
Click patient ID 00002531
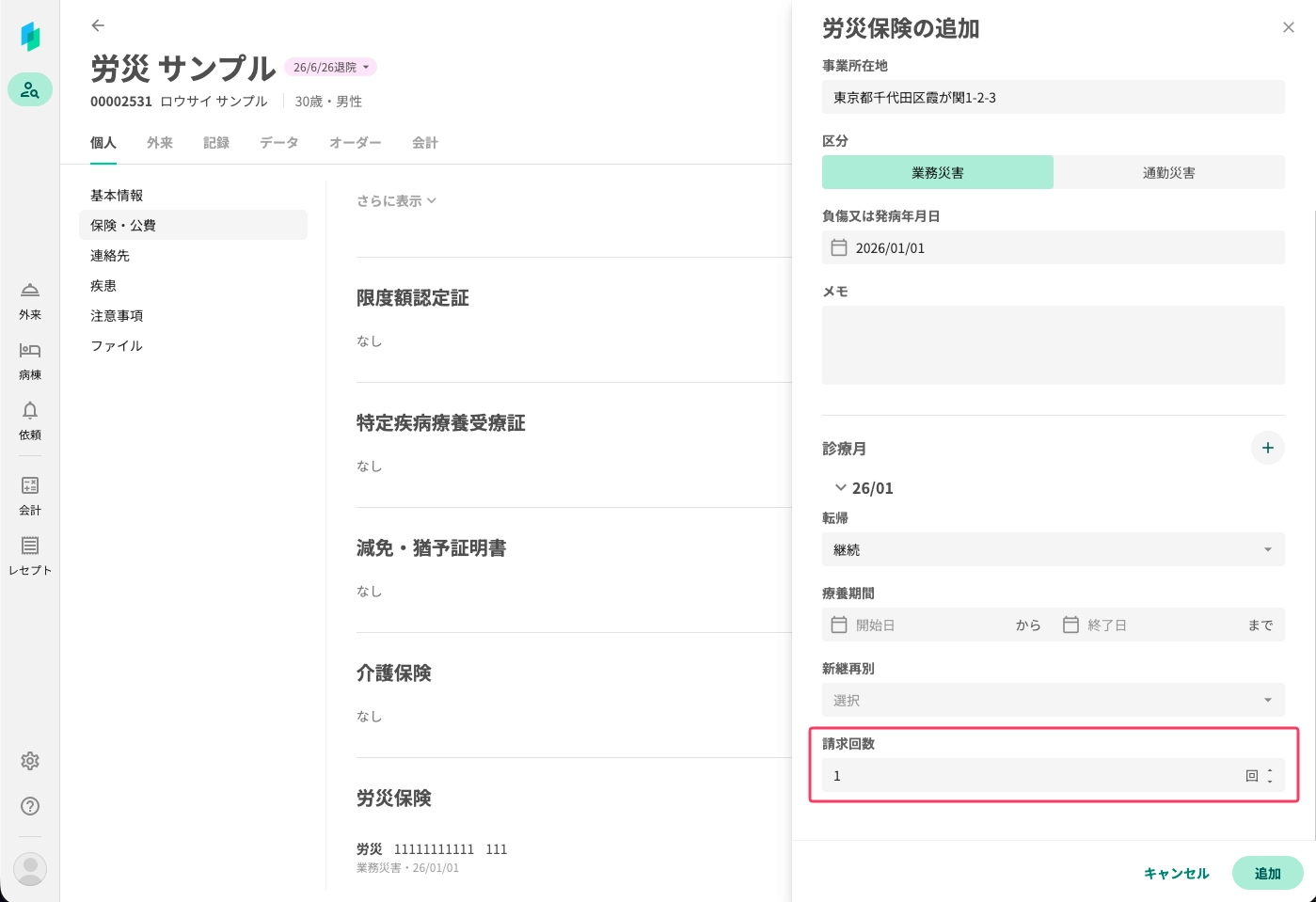click(x=121, y=101)
